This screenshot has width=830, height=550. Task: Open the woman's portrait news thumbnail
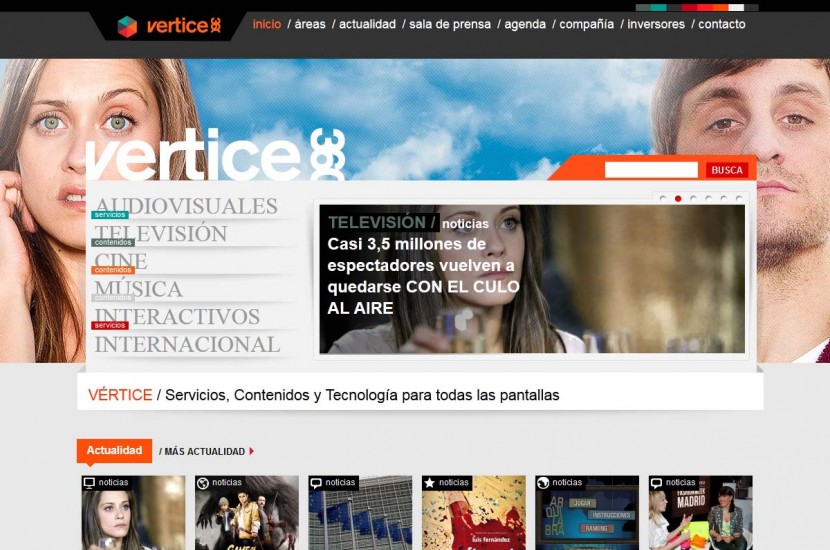tap(133, 512)
